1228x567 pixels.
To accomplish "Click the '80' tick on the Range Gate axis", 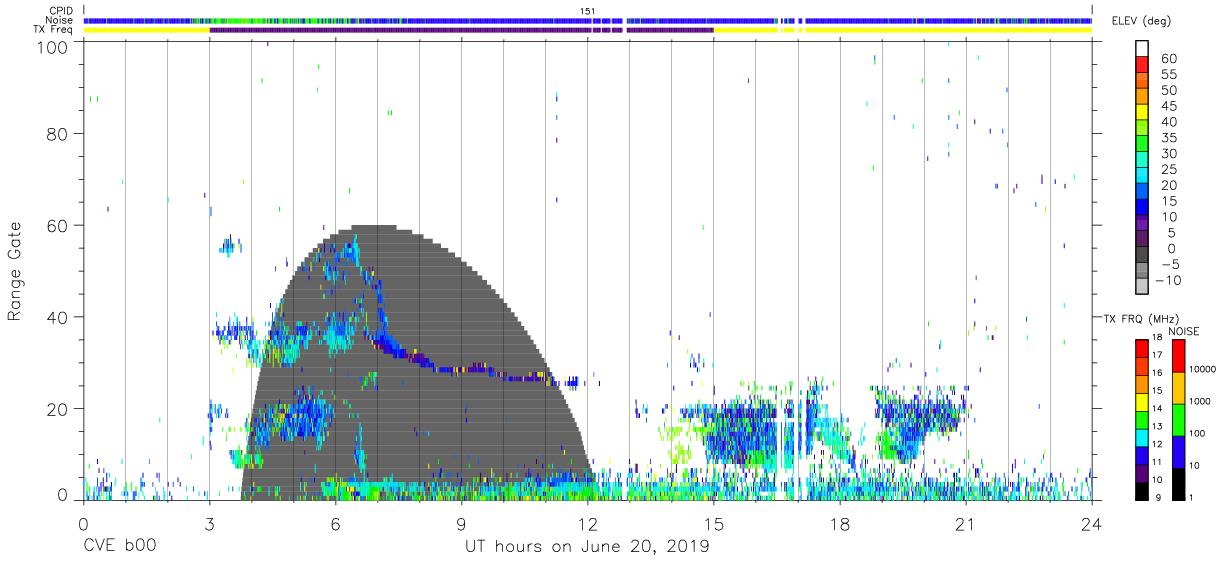I will 58,134.
